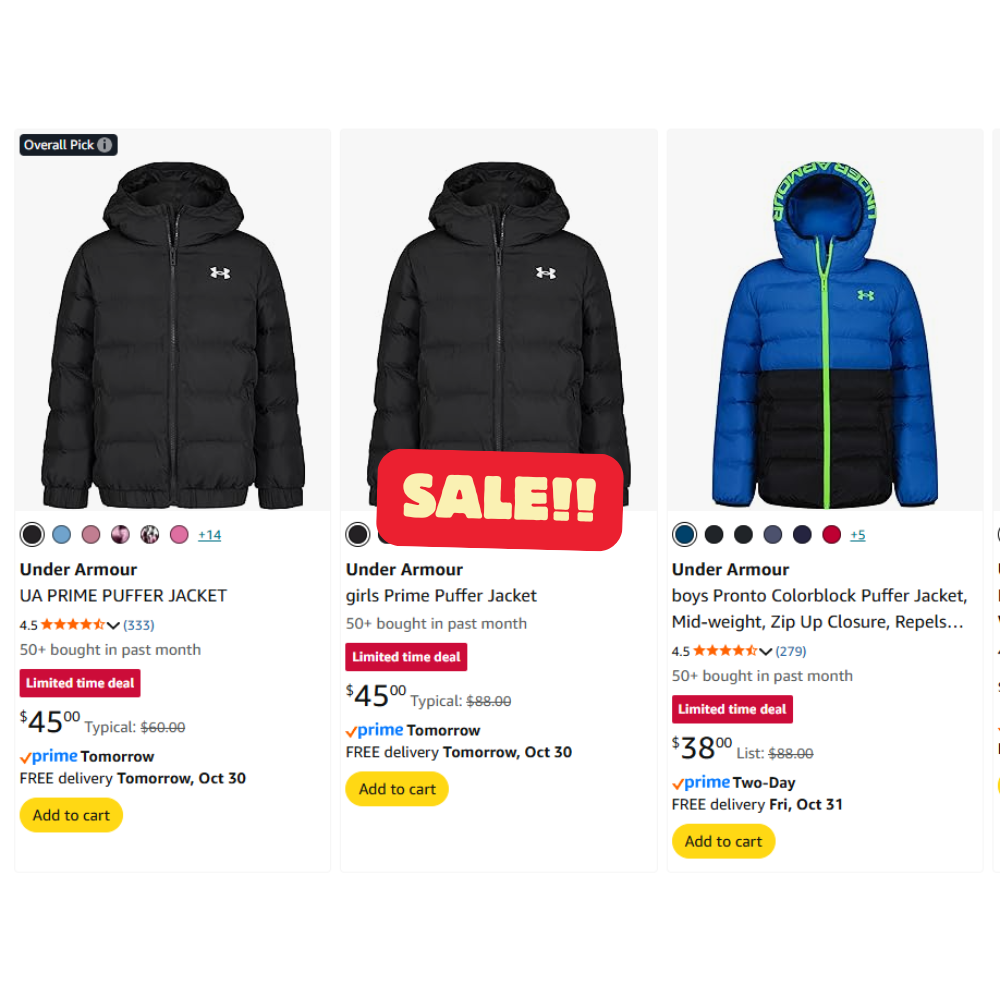Open the girls Prime Puffer Jacket title link
The height and width of the screenshot is (1000, 1000).
[x=441, y=596]
